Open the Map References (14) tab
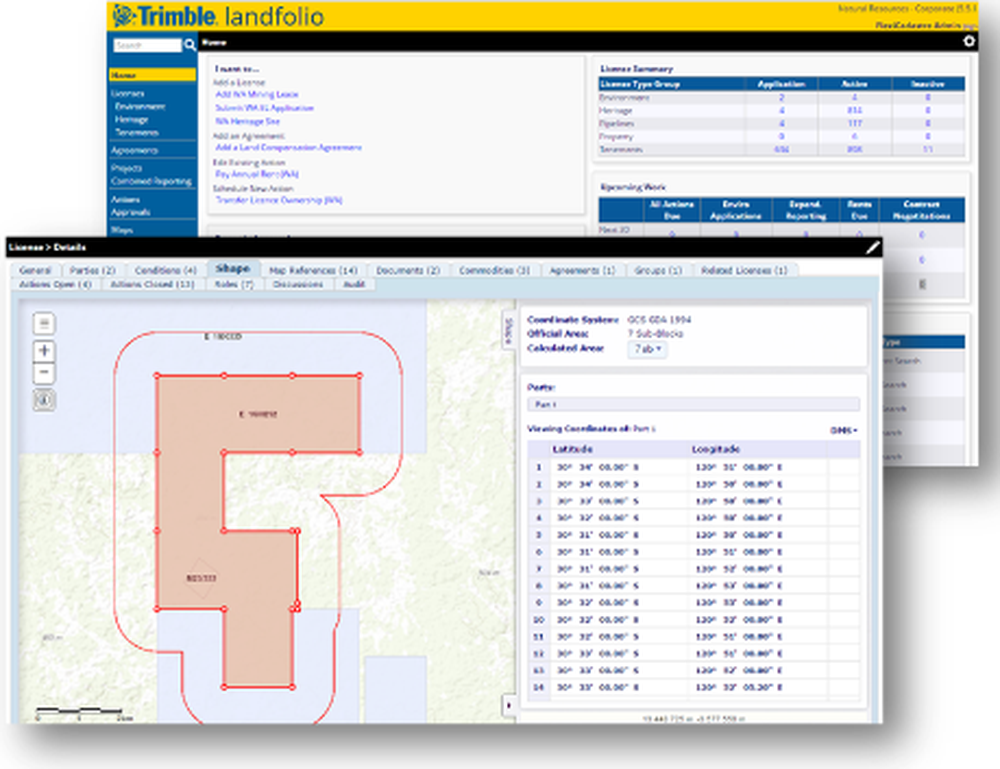This screenshot has height=769, width=1000. 313,270
